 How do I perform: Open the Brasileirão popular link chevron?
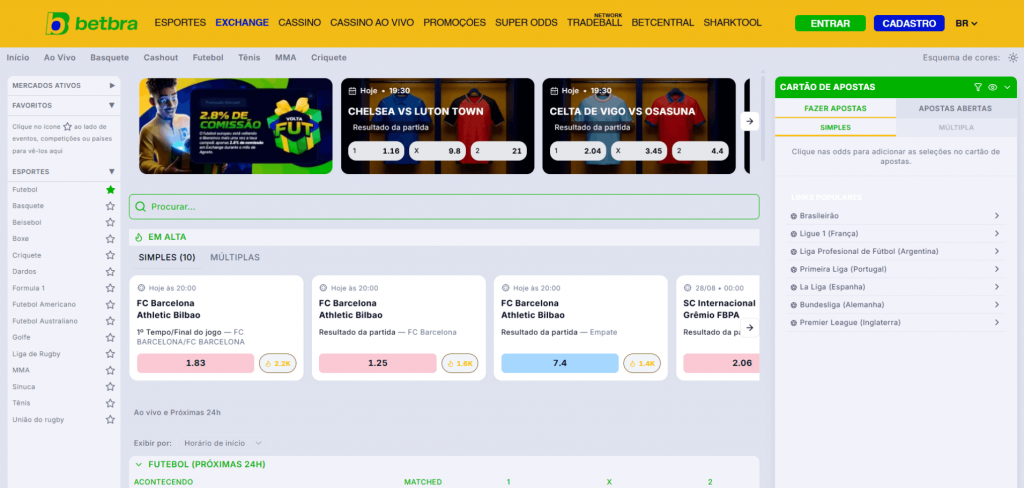(997, 216)
